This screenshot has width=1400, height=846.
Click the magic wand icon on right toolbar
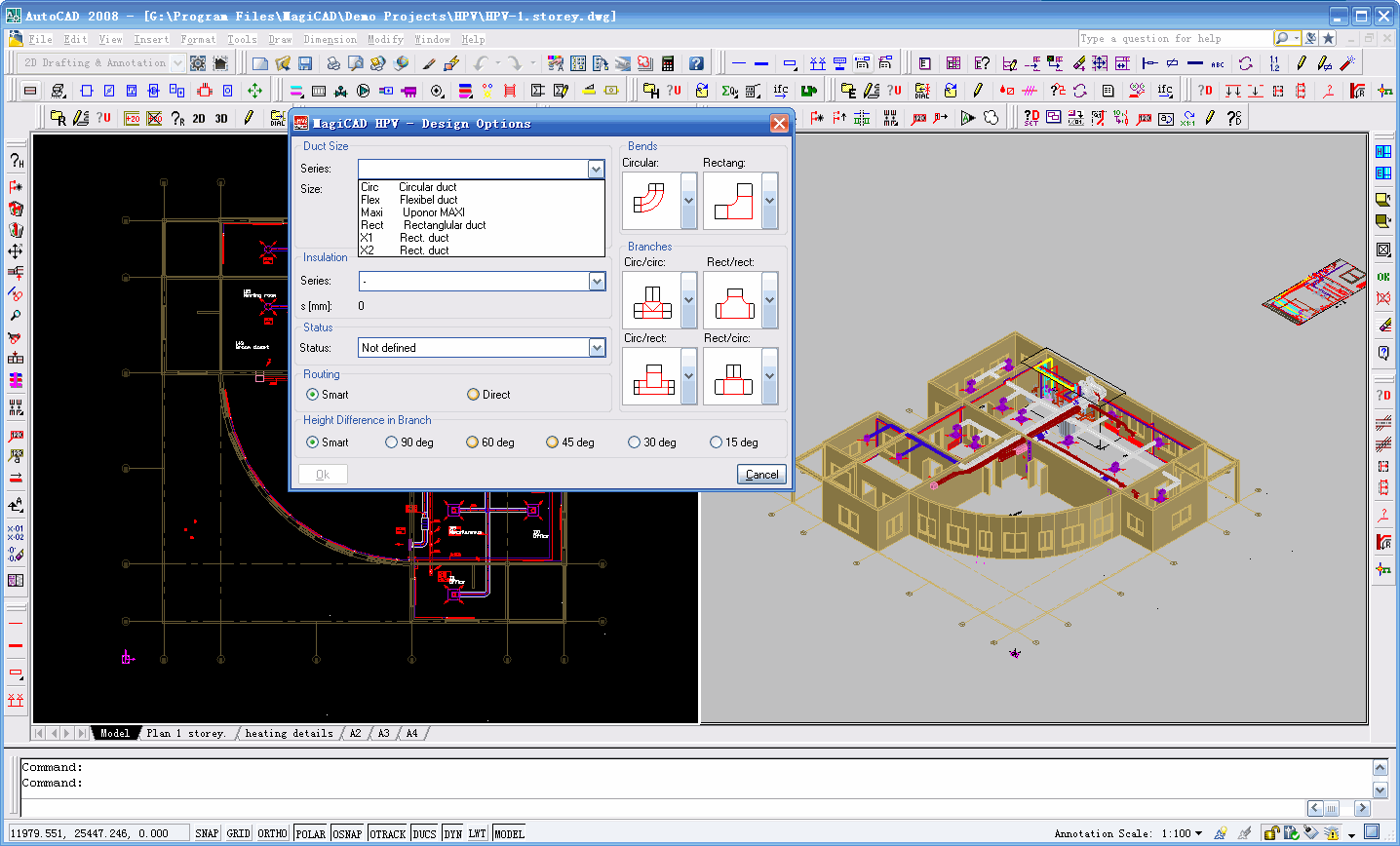click(1347, 63)
